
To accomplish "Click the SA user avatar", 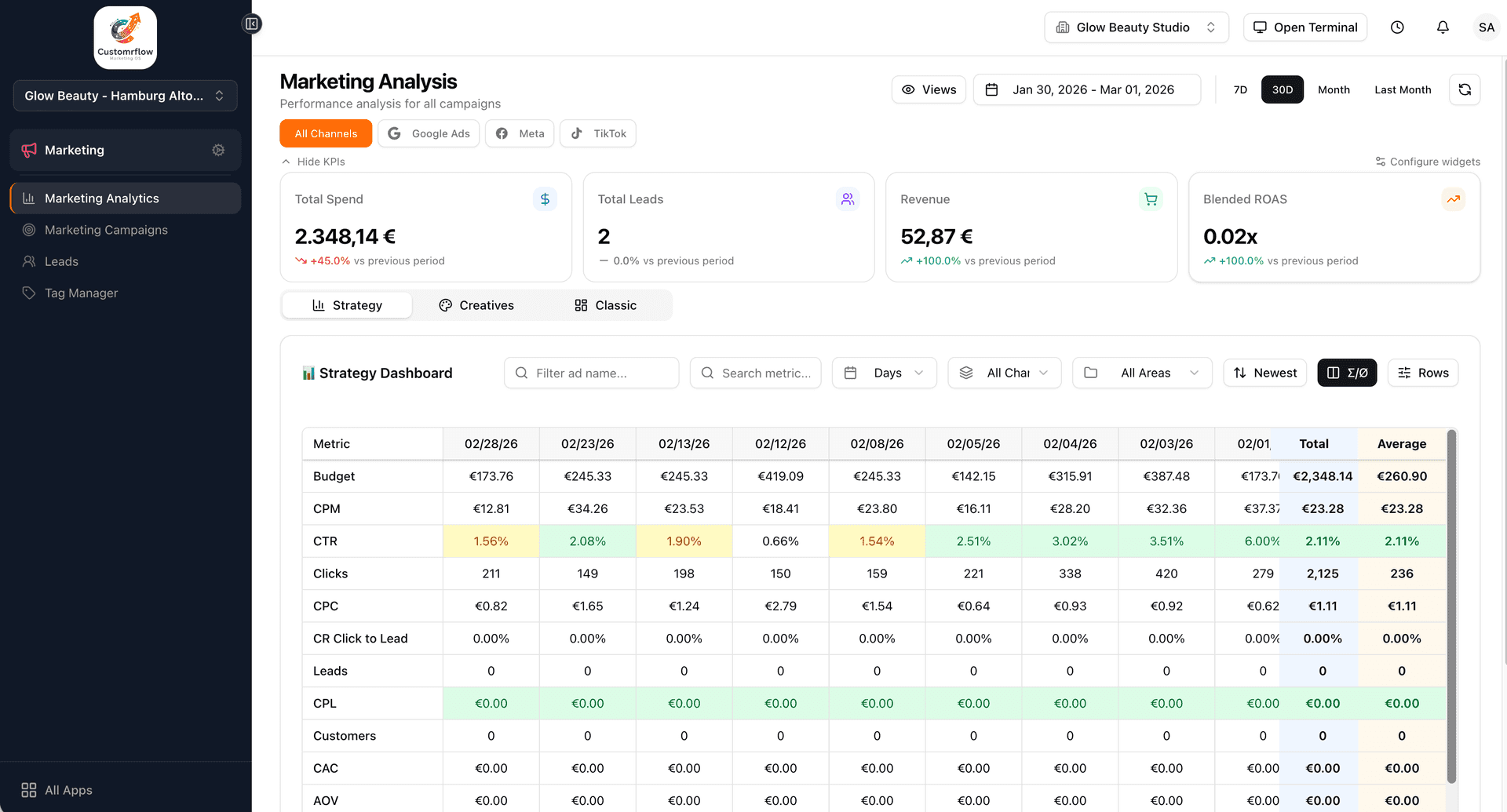I will coord(1486,27).
